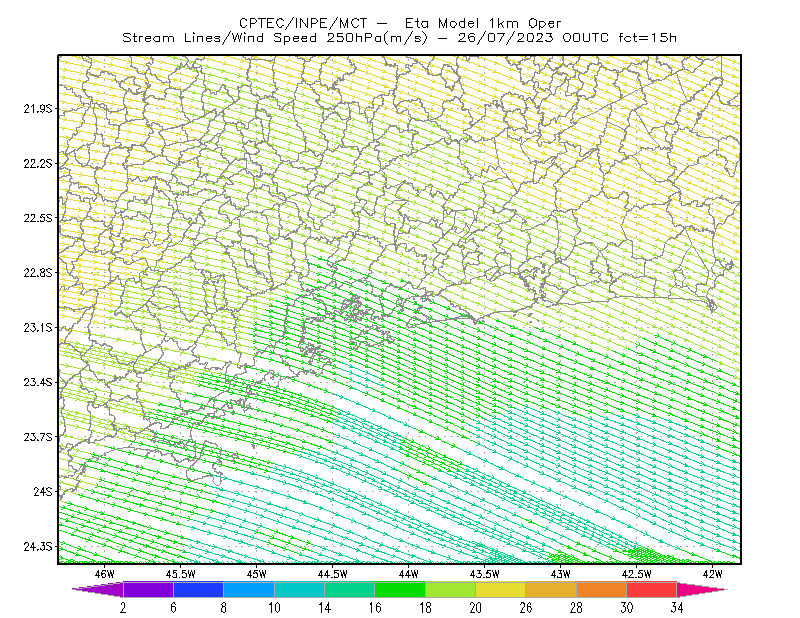Click the CPTEC/INPE/MCT title text
The image size is (800, 618).
pos(303,23)
